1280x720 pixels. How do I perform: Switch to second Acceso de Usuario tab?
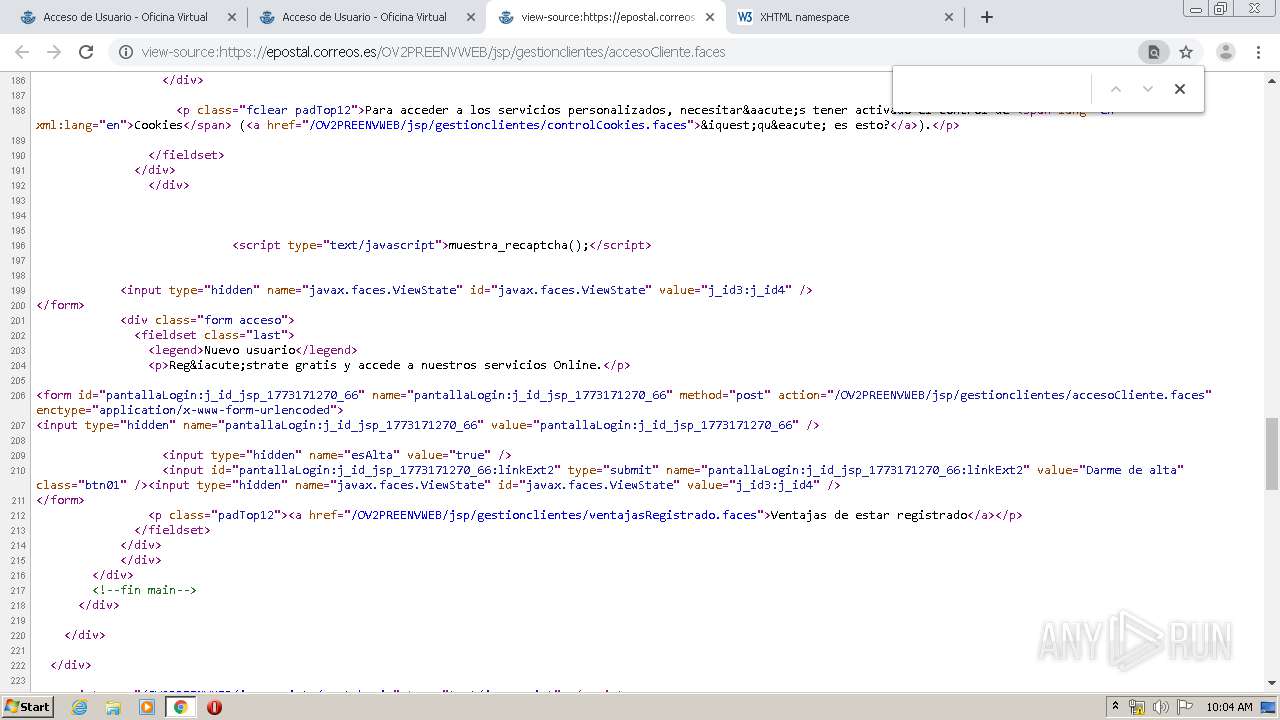(x=365, y=17)
